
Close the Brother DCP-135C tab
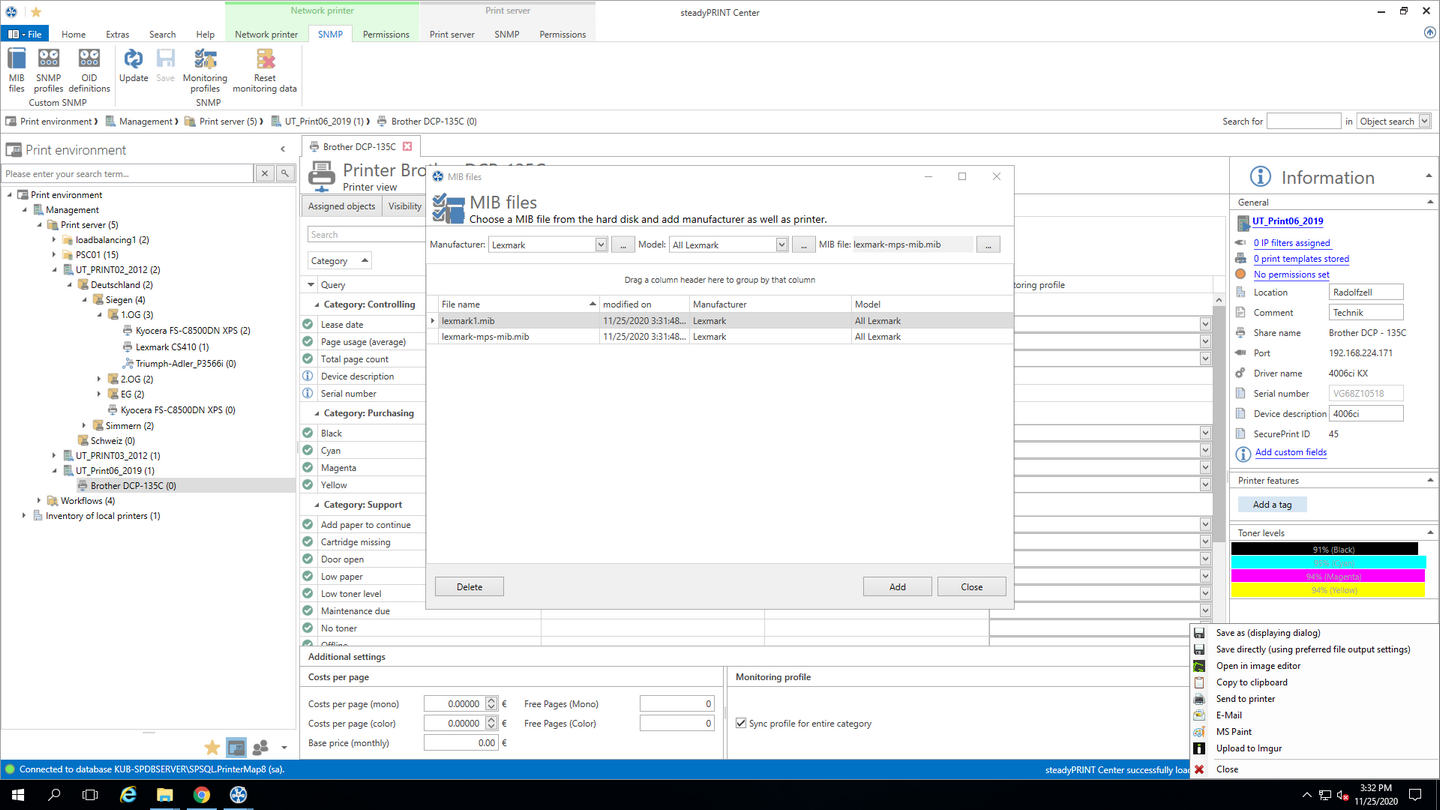[407, 147]
